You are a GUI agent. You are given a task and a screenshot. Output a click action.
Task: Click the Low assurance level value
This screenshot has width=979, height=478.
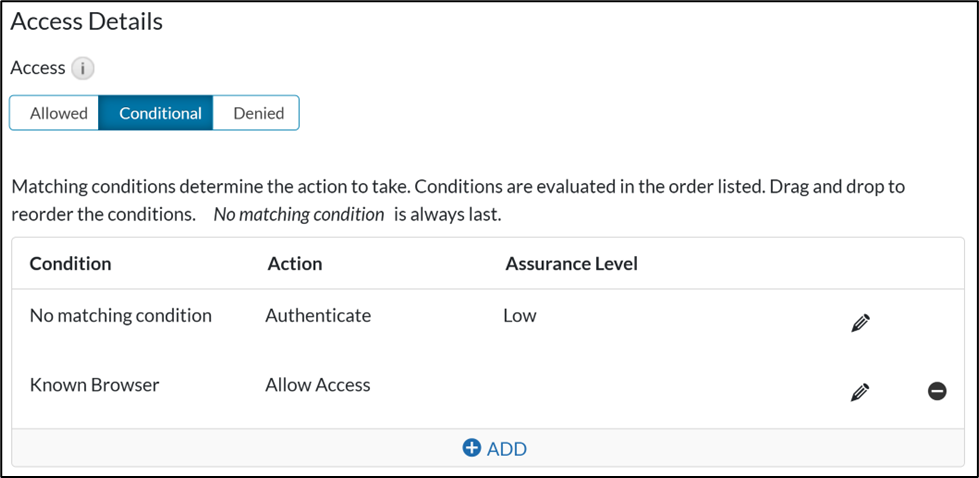click(x=520, y=316)
